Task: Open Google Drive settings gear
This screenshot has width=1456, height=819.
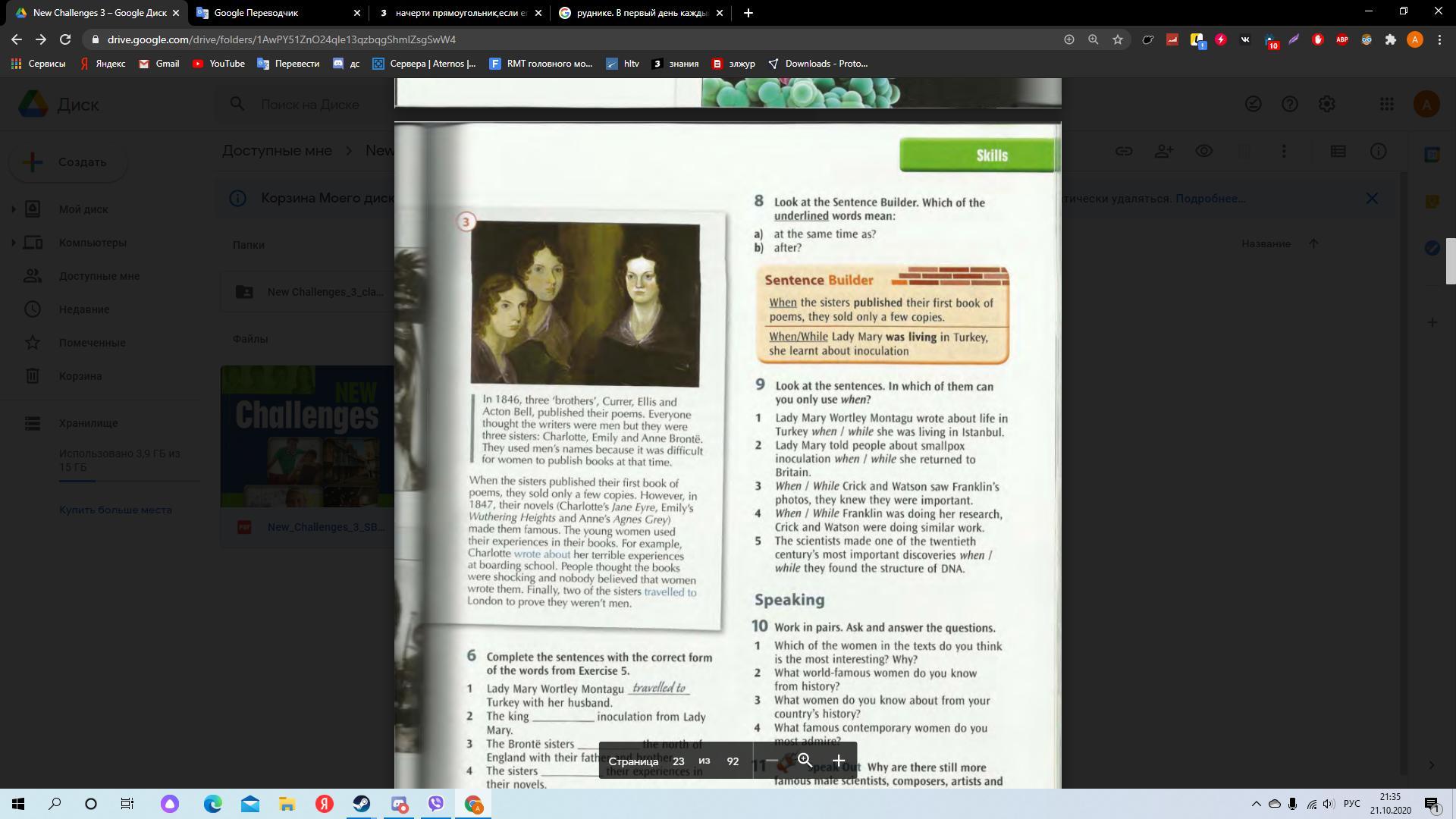Action: [x=1326, y=105]
